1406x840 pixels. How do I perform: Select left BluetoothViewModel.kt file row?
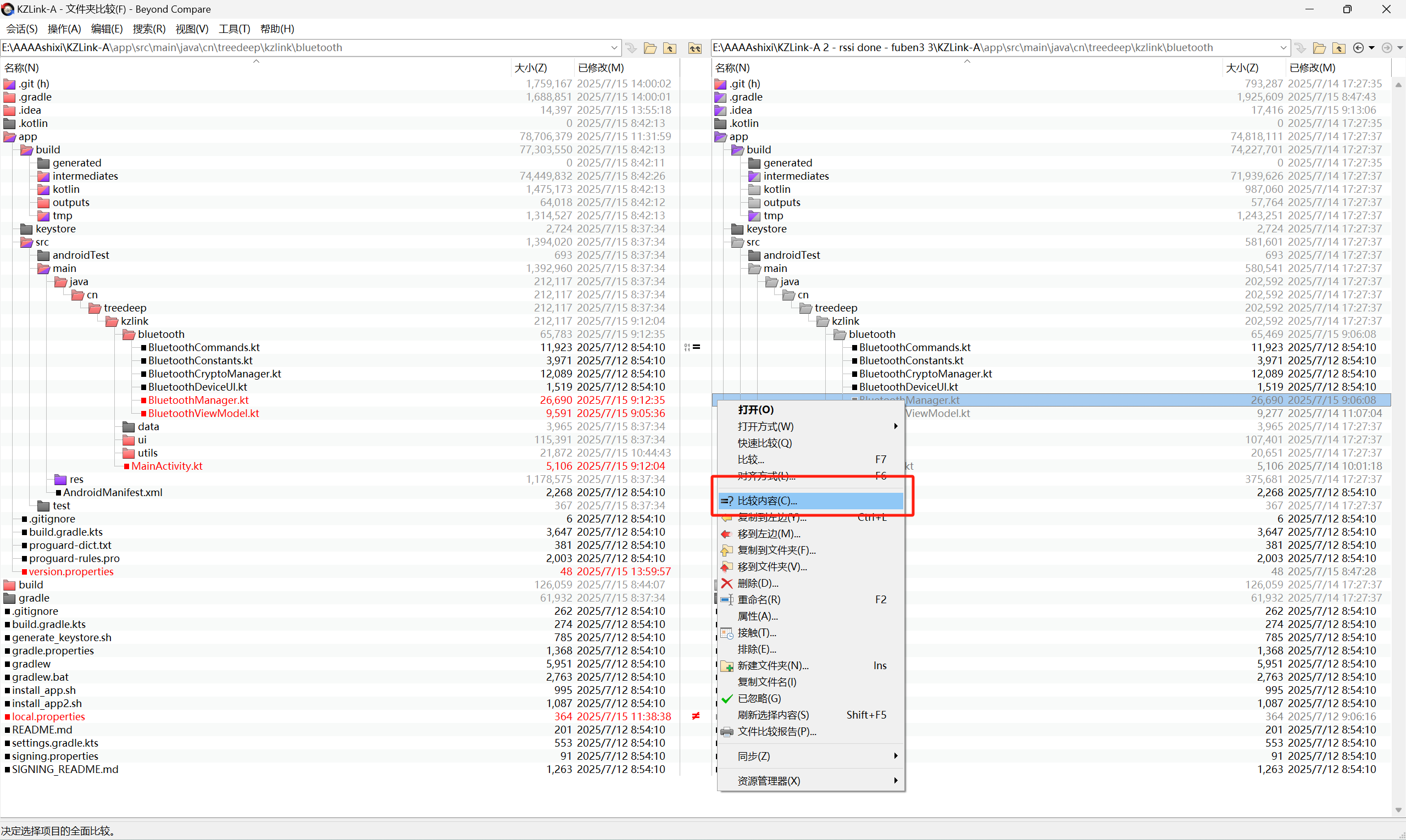[340, 413]
